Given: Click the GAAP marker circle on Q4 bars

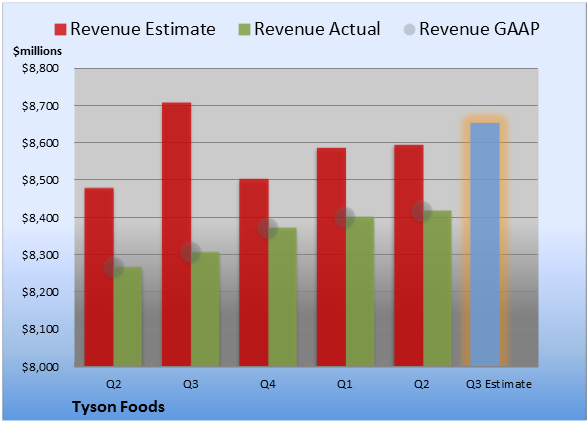Looking at the screenshot, I should tap(268, 228).
